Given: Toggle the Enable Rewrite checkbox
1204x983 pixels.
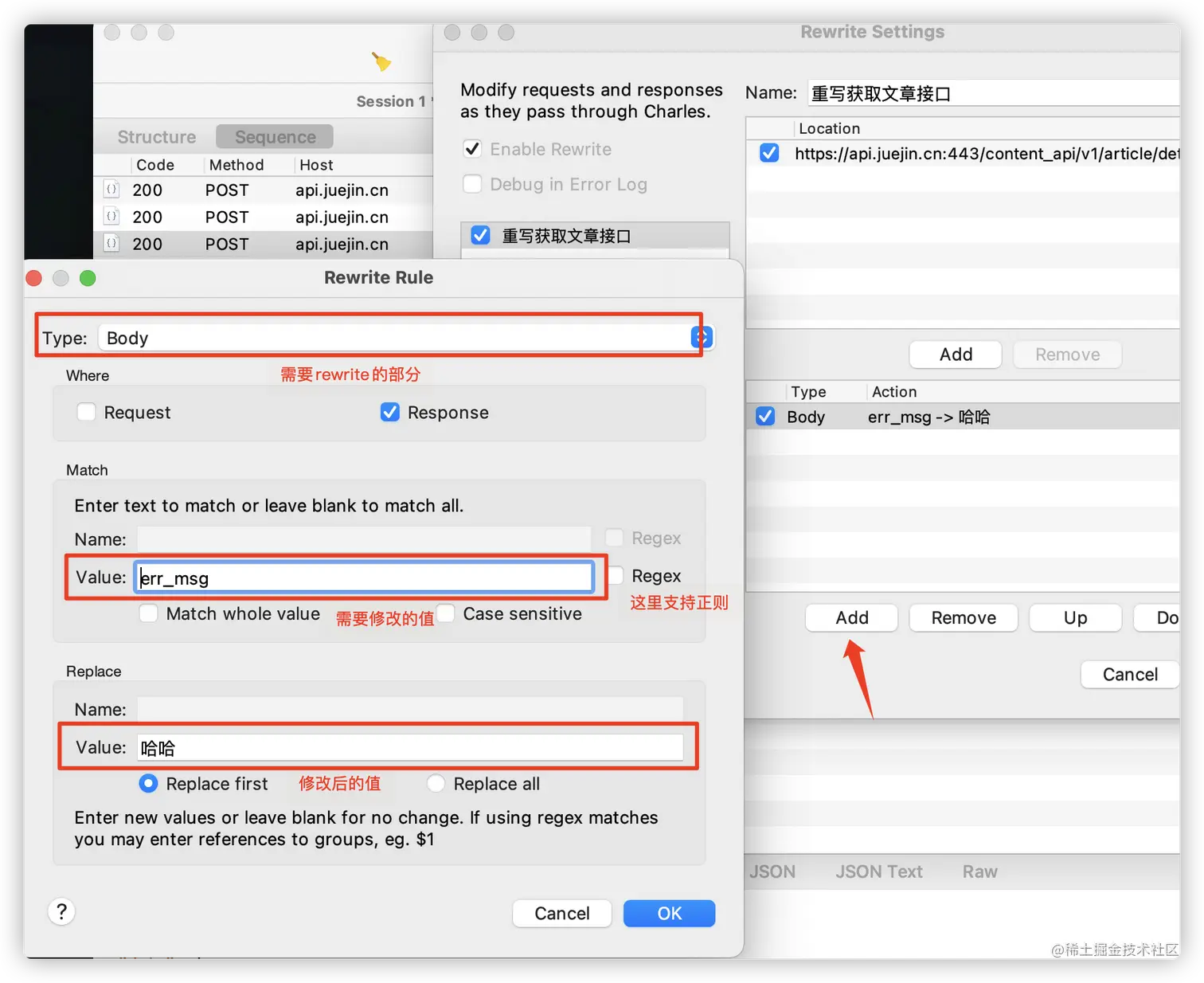Looking at the screenshot, I should pyautogui.click(x=472, y=149).
